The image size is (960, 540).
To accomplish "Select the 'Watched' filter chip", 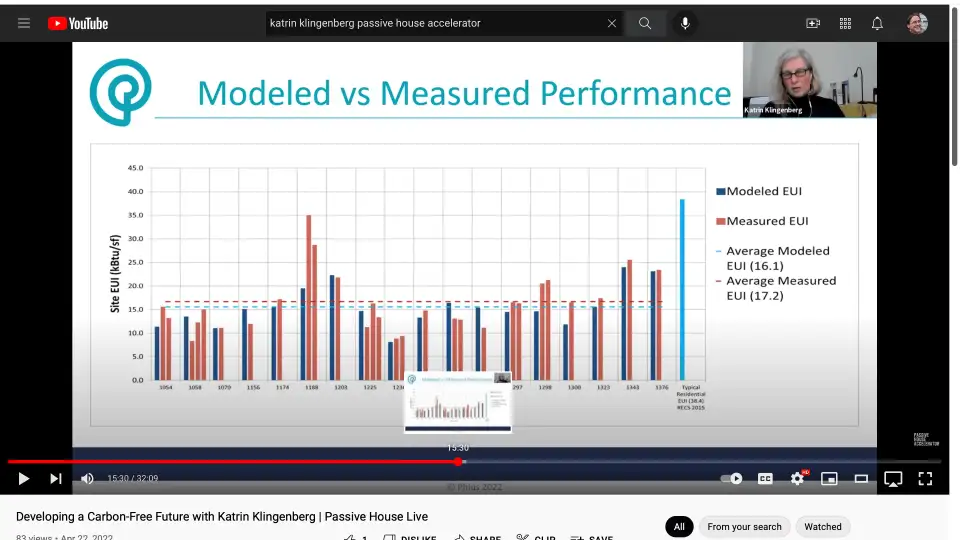I will 823,526.
